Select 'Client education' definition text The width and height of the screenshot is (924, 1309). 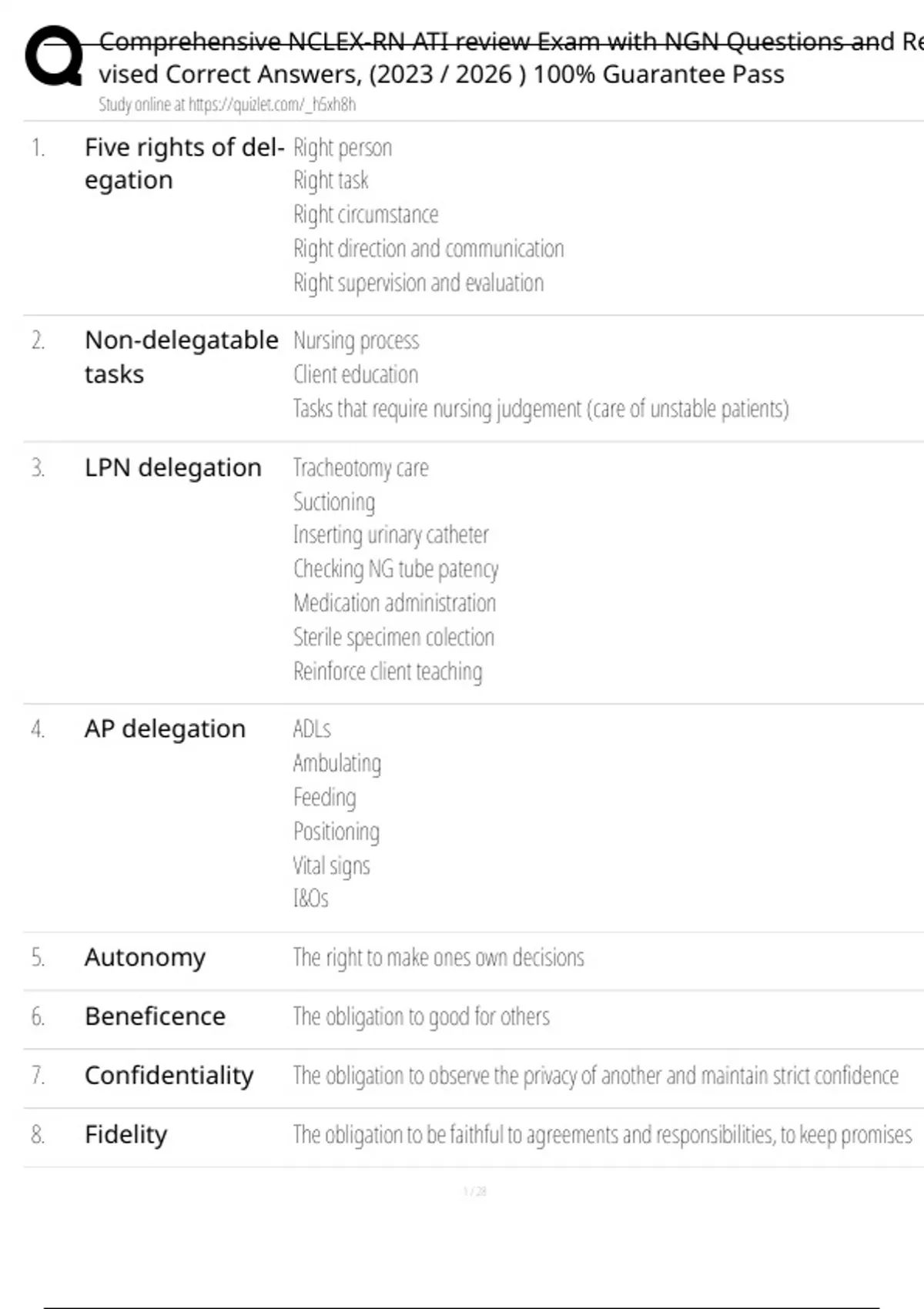click(x=355, y=375)
